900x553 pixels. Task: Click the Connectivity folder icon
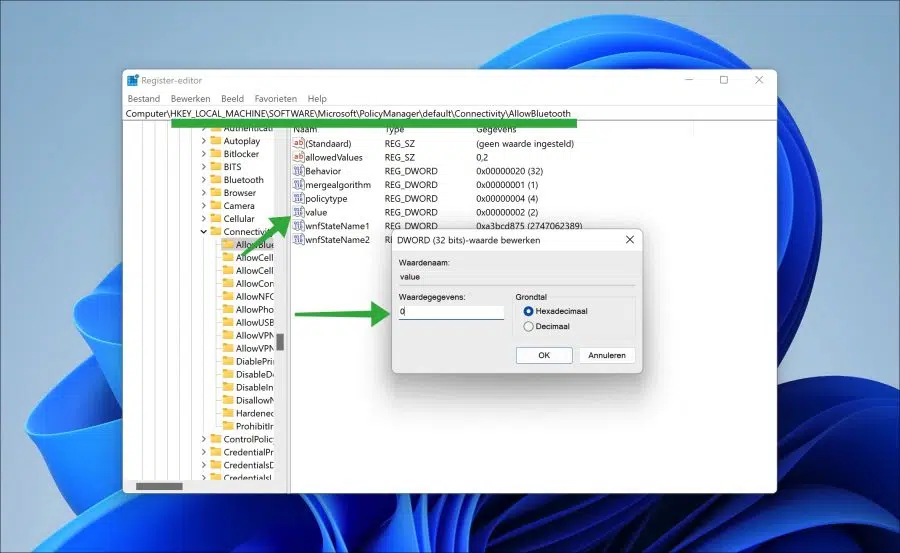click(x=216, y=231)
